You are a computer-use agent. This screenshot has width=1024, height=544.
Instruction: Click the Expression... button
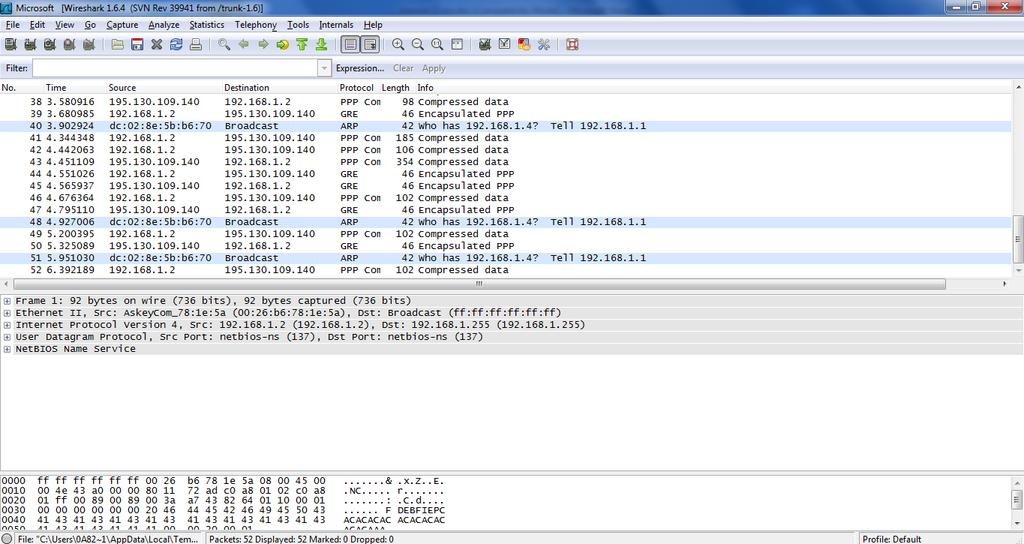360,68
